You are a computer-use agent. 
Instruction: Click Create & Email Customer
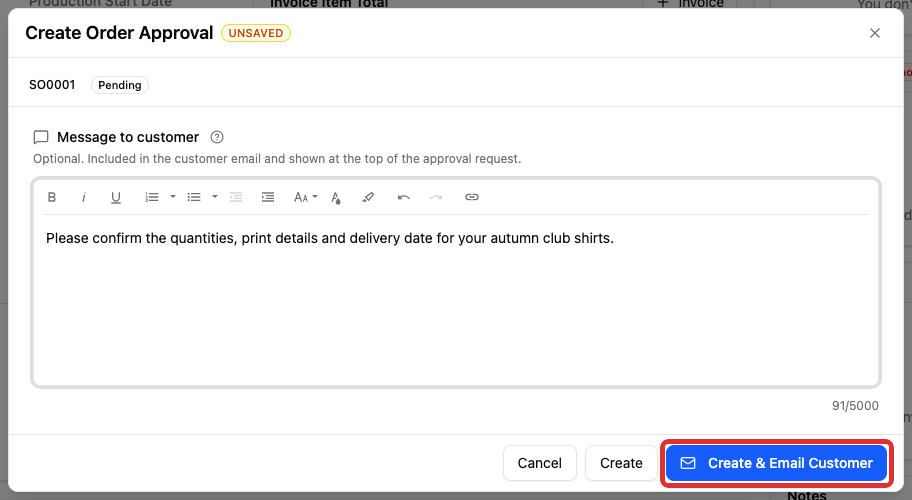(776, 463)
